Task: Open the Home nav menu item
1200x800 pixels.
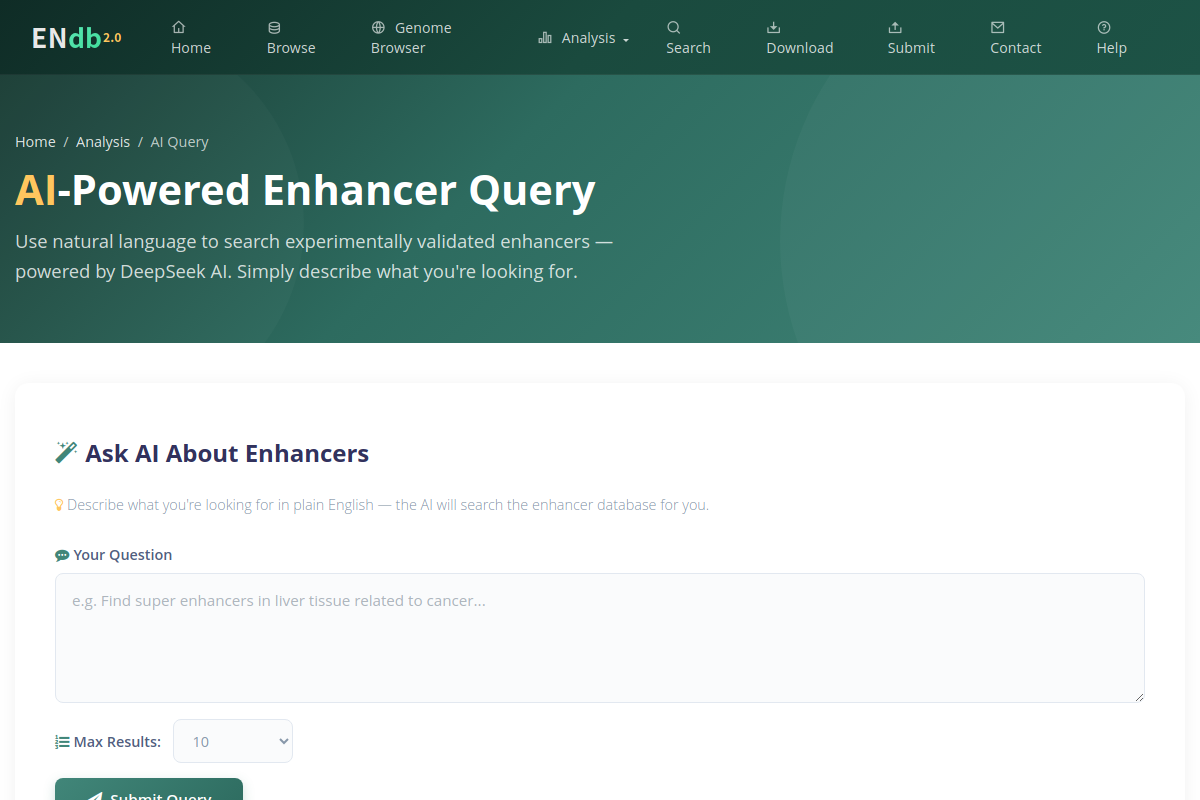Action: tap(191, 38)
